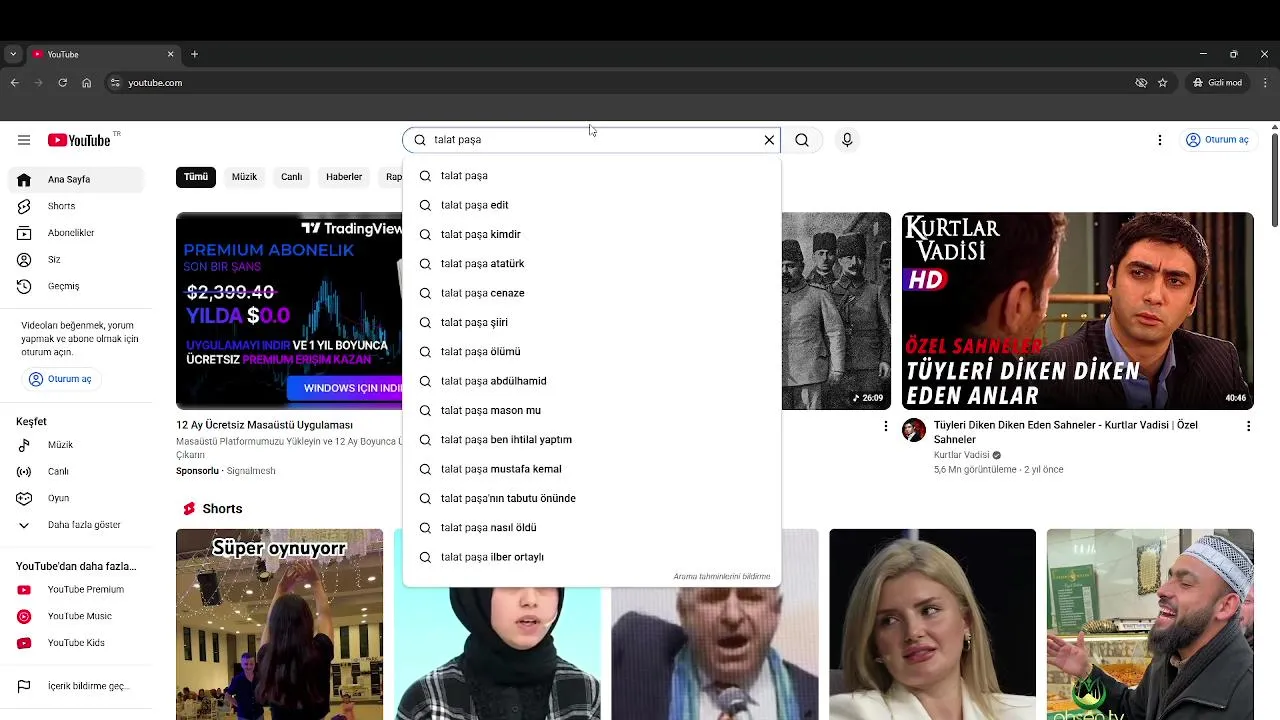
Task: Open the blonde woman Shorts thumbnail
Action: (932, 624)
